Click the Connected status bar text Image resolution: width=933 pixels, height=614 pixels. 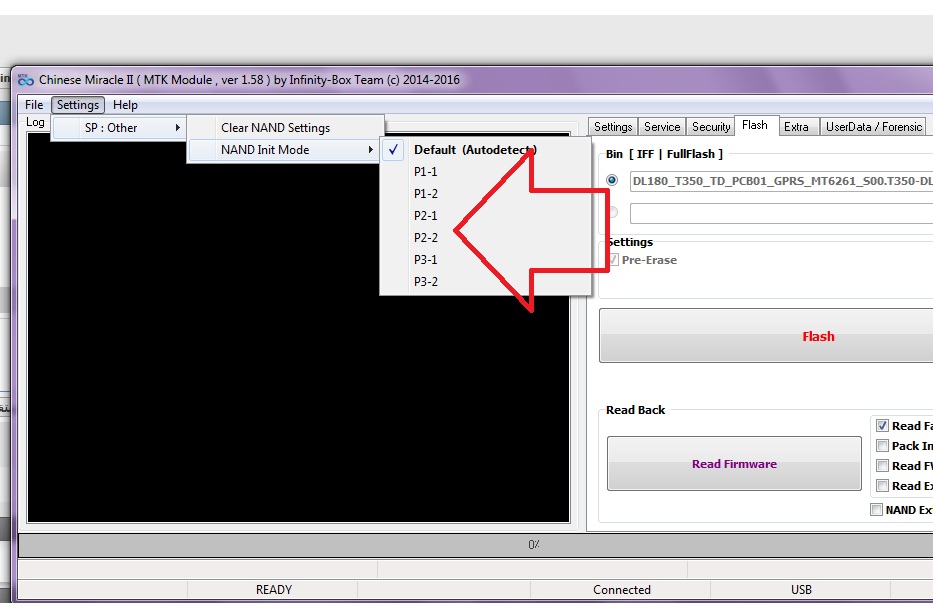622,590
